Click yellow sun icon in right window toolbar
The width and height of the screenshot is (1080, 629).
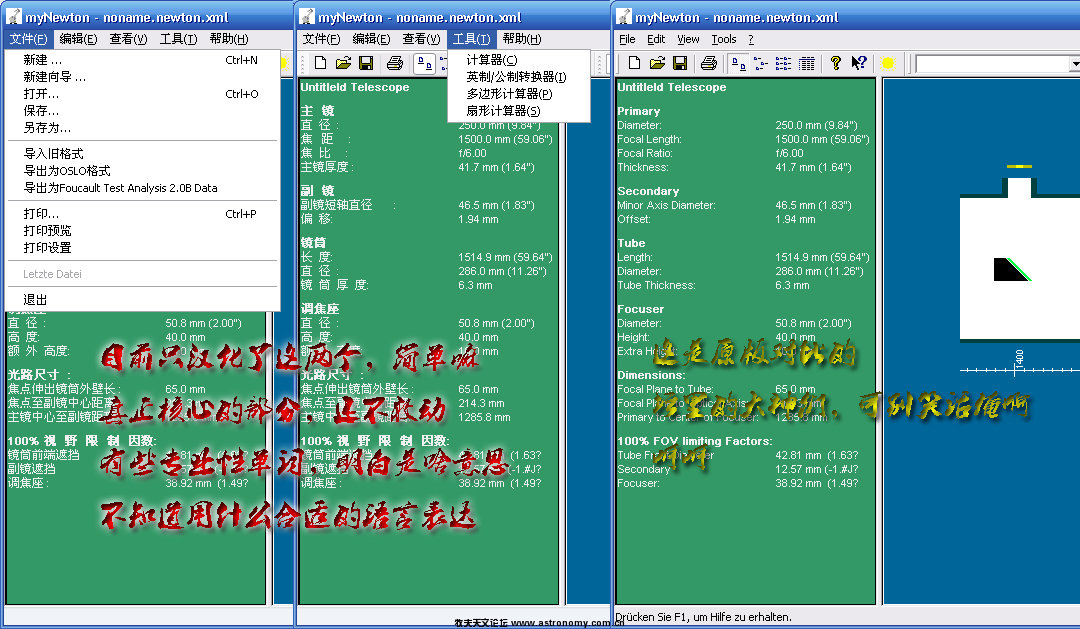(x=887, y=63)
